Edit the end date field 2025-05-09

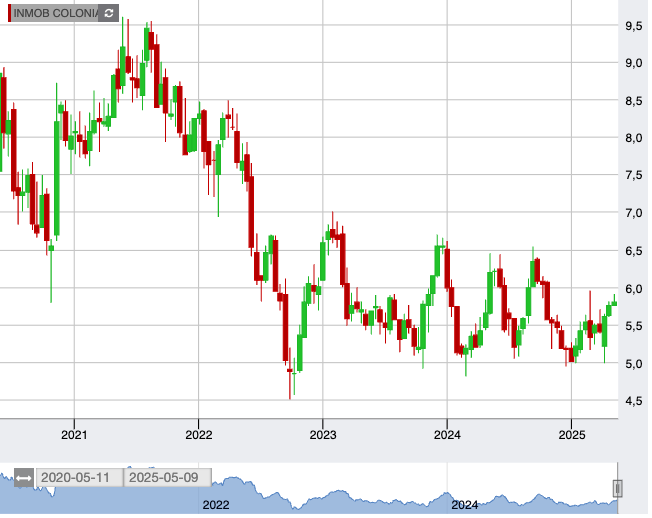coord(168,478)
